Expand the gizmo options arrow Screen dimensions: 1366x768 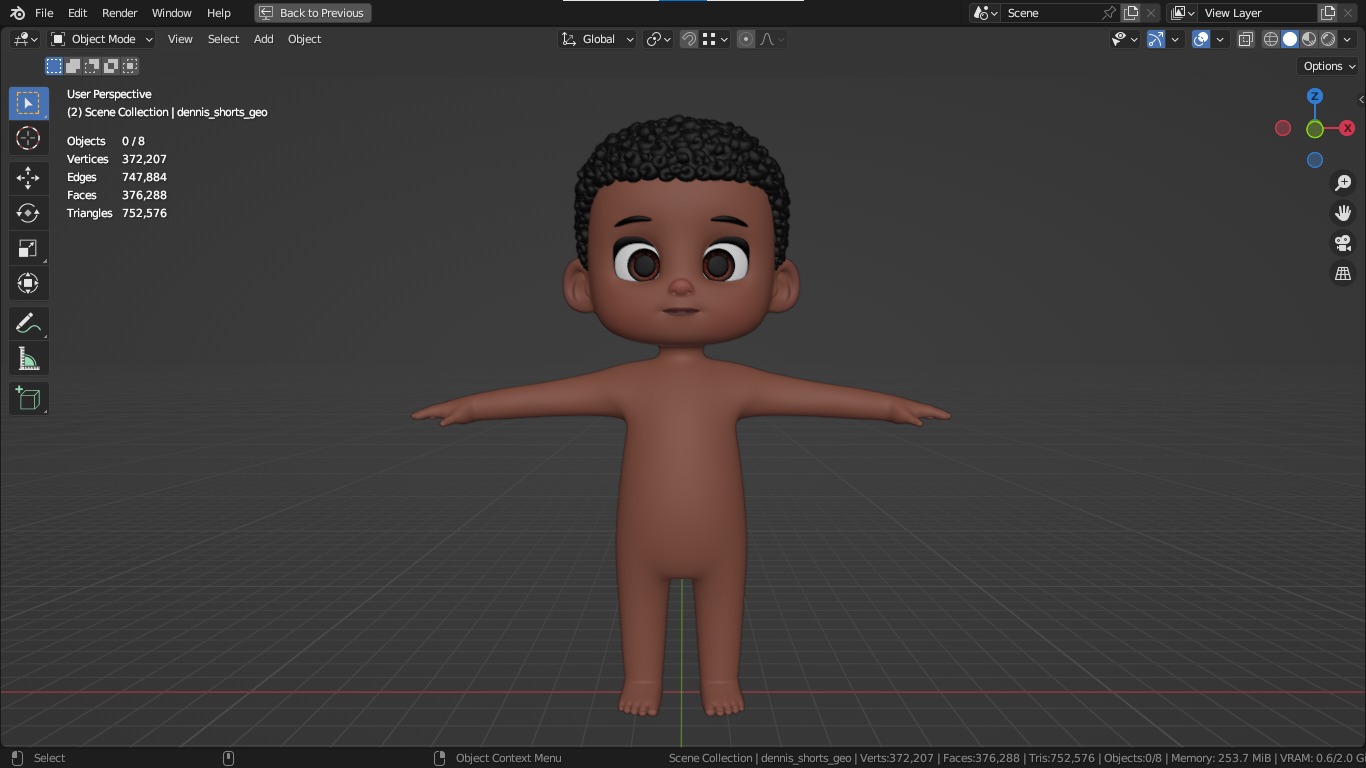point(1176,39)
